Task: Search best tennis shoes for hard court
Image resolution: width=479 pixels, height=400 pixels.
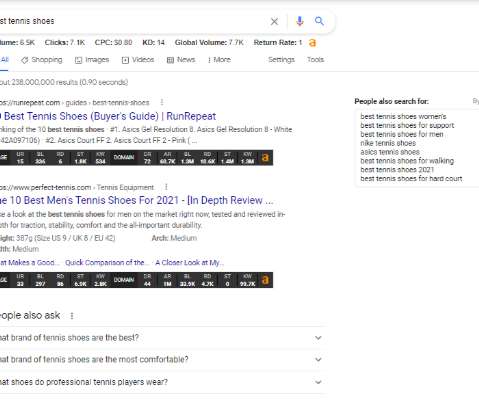Action: (x=411, y=179)
